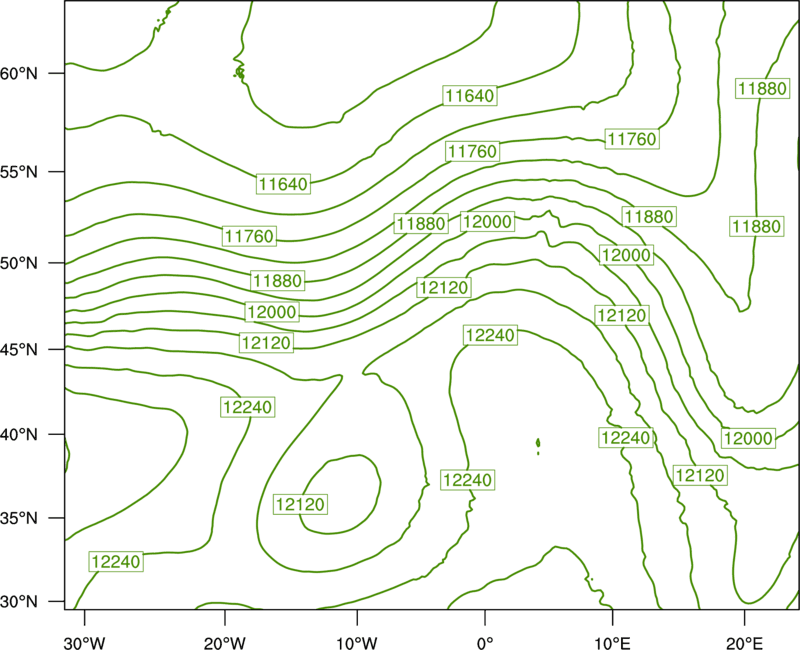The height and width of the screenshot is (650, 800).
Task: Select the 20°W longitude axis label
Action: coord(225,643)
